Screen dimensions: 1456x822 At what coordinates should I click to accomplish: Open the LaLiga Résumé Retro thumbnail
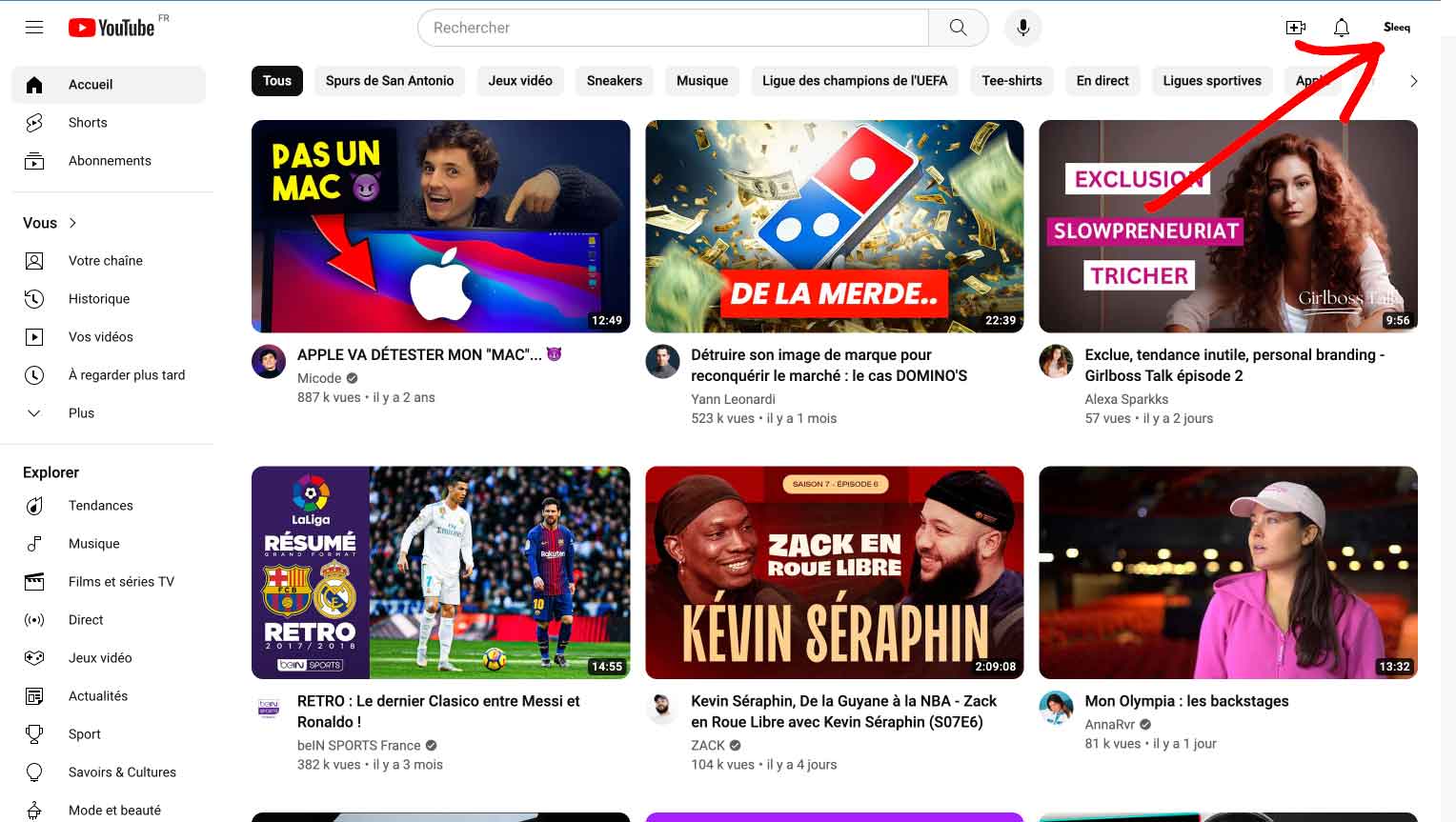point(440,572)
